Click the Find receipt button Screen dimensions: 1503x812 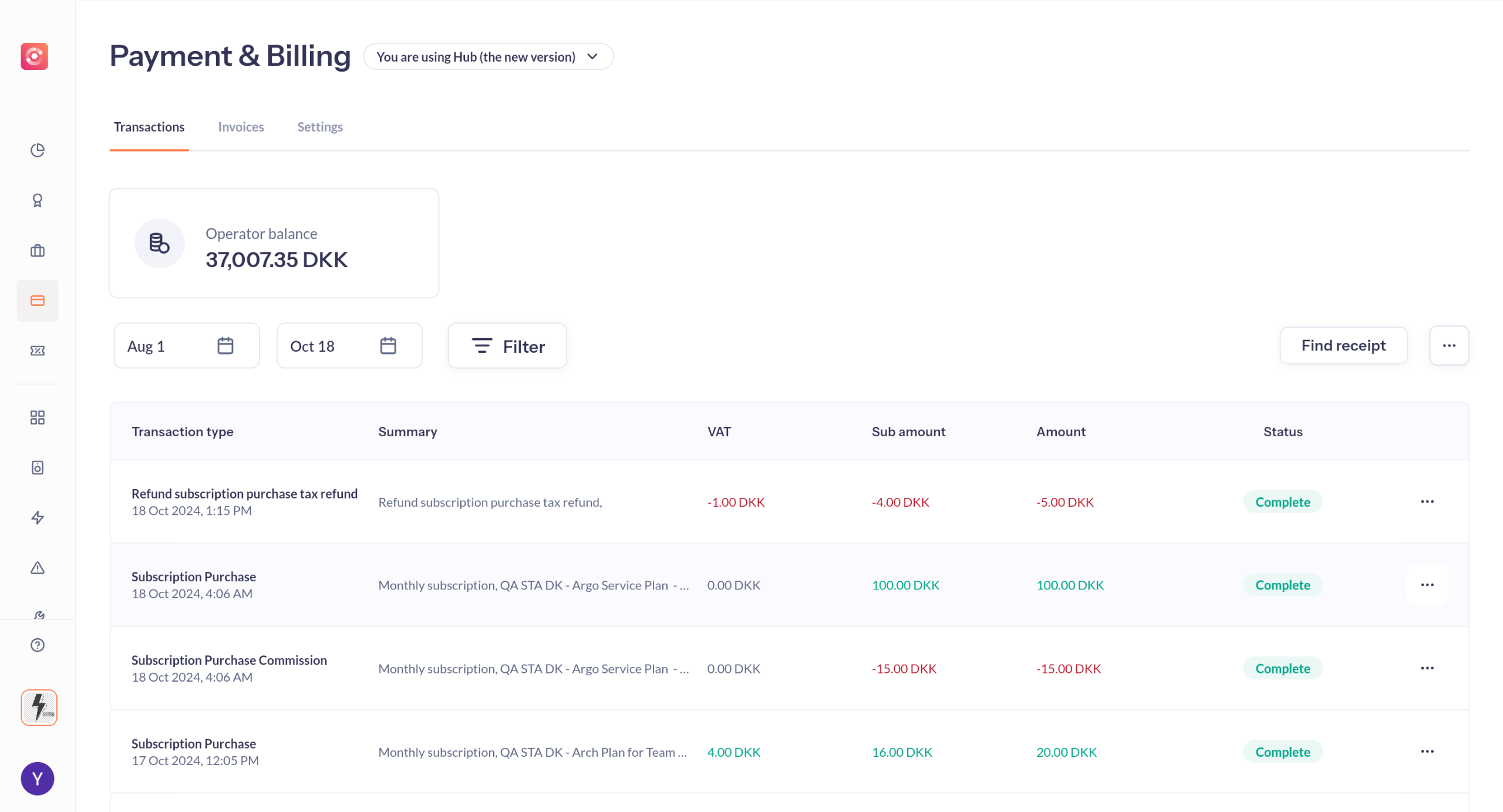pyautogui.click(x=1343, y=345)
